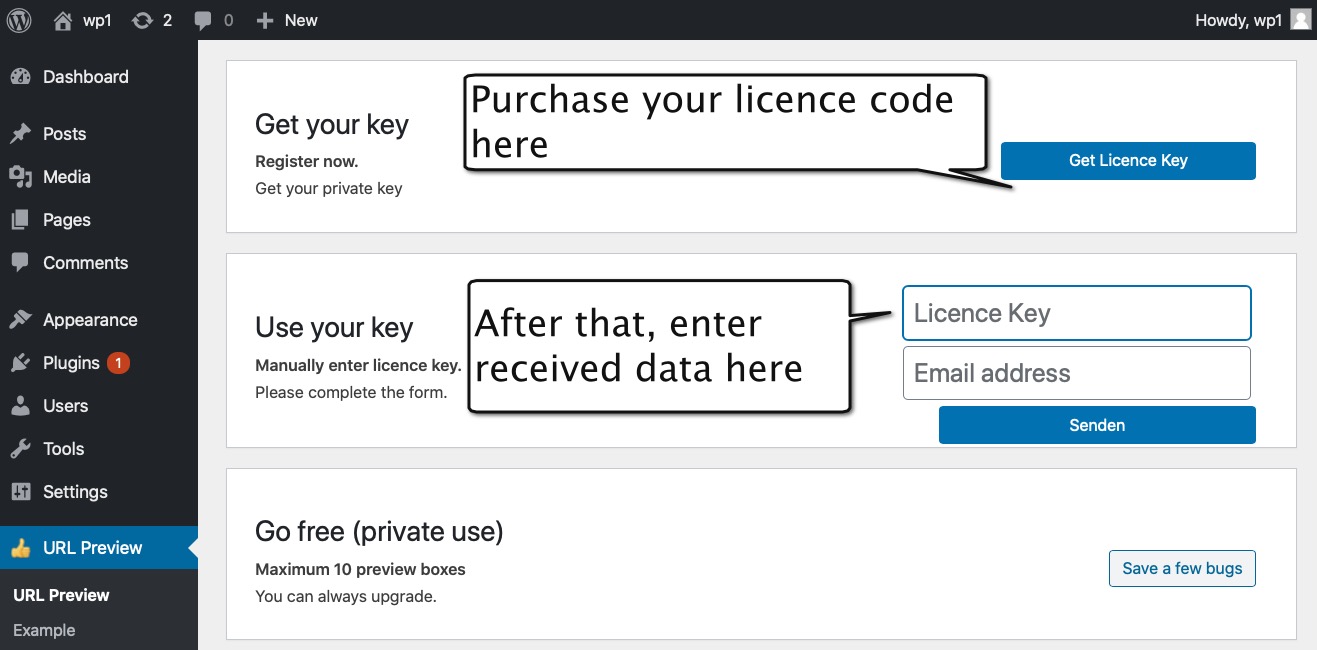Open the URL Preview submenu entry
The image size is (1317, 650).
[61, 595]
